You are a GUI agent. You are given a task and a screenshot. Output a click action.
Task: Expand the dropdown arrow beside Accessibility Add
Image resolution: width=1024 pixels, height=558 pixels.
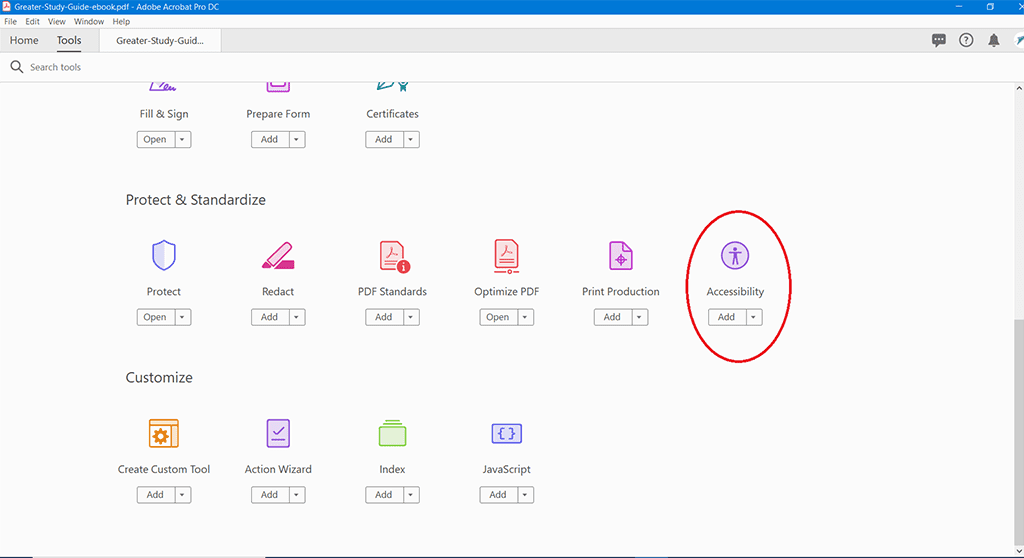click(x=753, y=317)
